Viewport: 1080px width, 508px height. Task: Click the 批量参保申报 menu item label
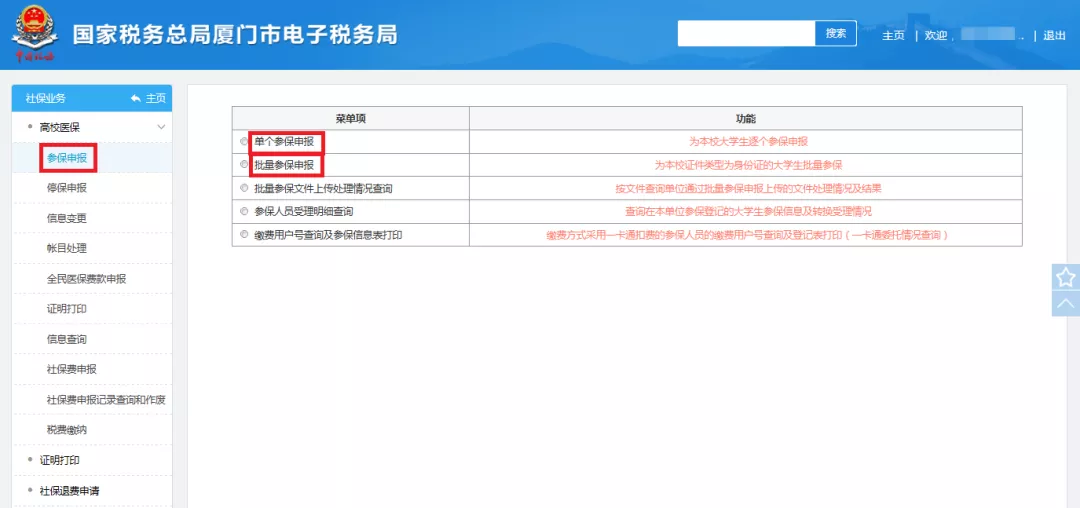tap(284, 165)
